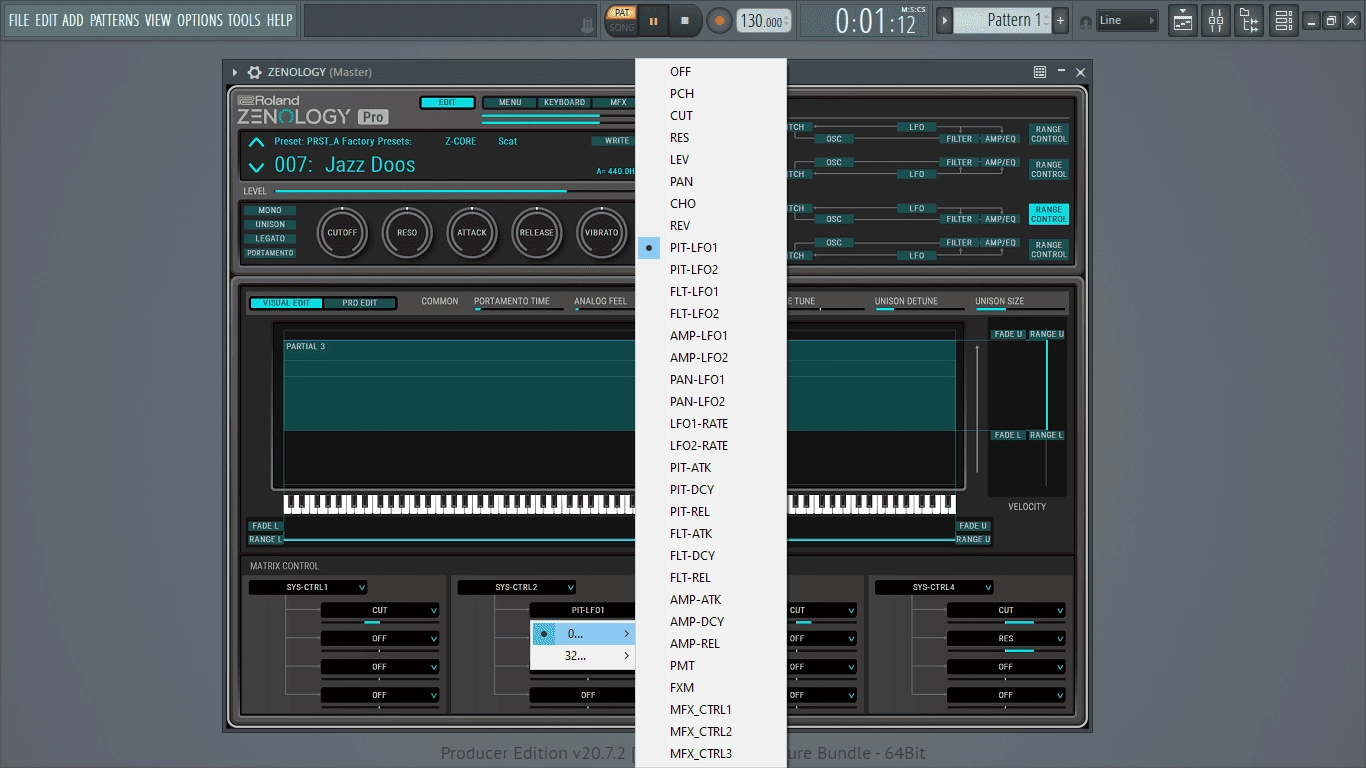Click the 130.000 tempo field

point(763,21)
